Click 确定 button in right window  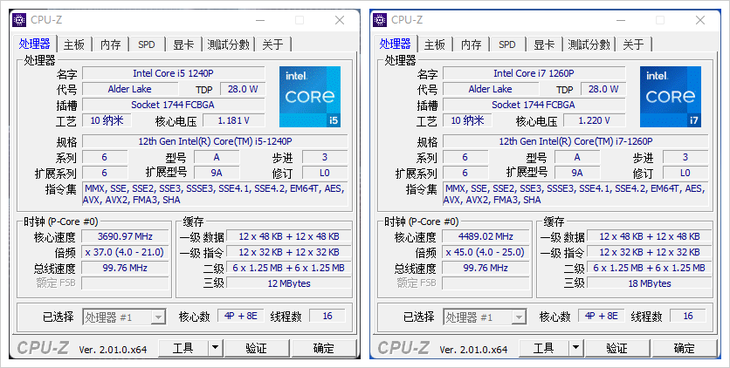pyautogui.click(x=684, y=348)
